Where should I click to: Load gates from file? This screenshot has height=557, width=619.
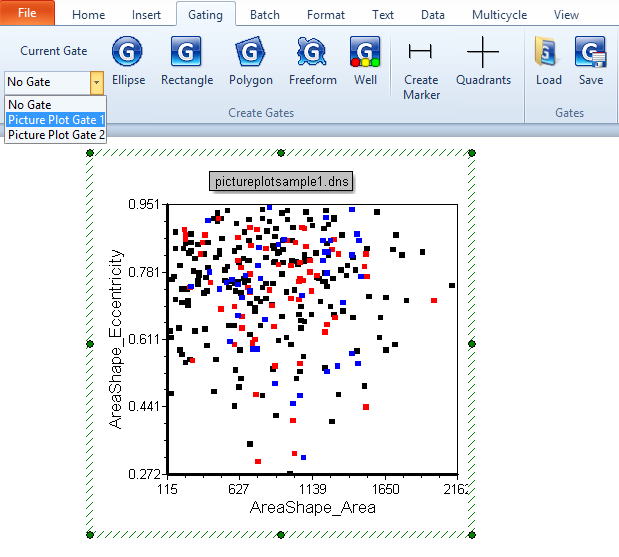[548, 62]
